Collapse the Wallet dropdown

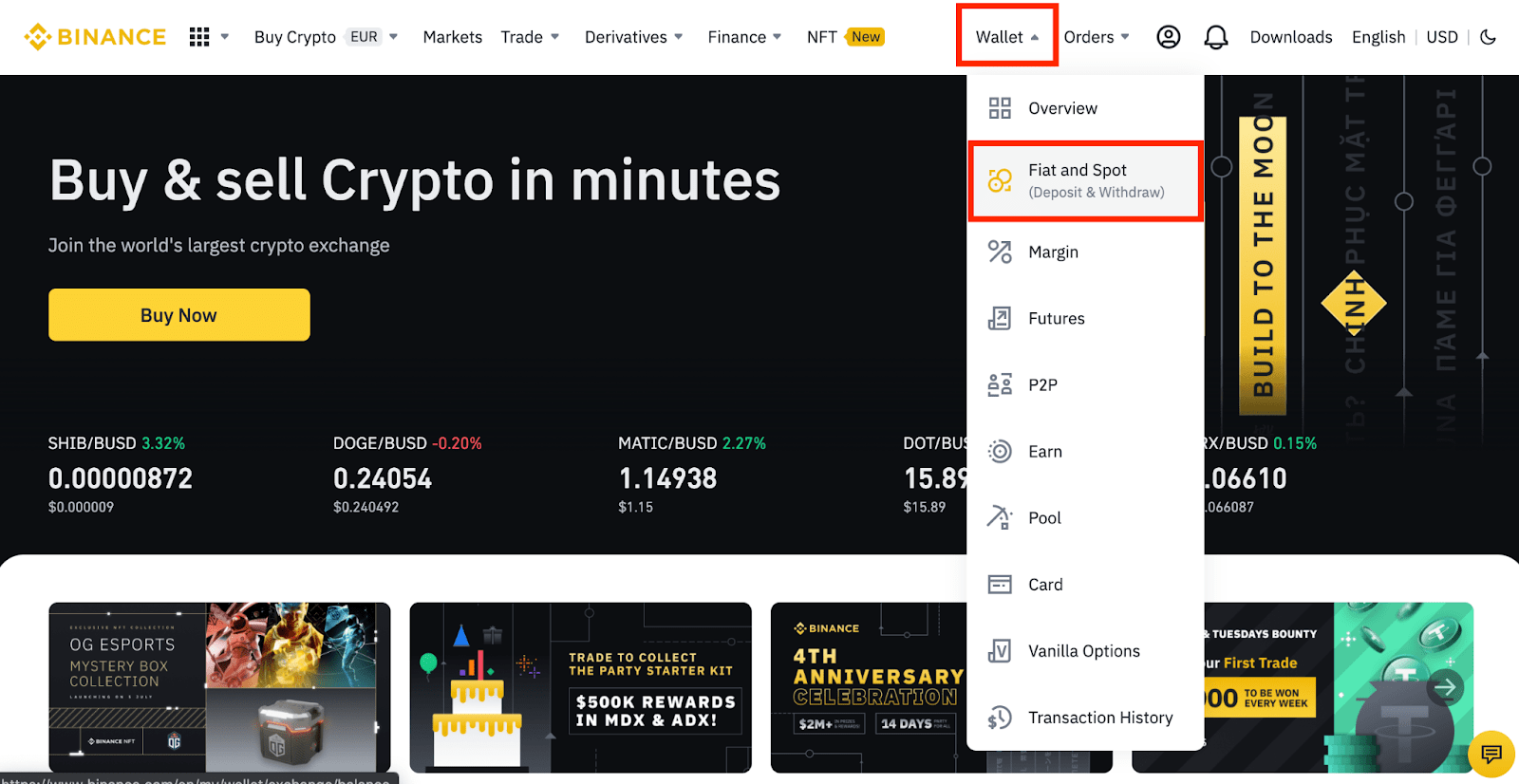[x=1006, y=37]
